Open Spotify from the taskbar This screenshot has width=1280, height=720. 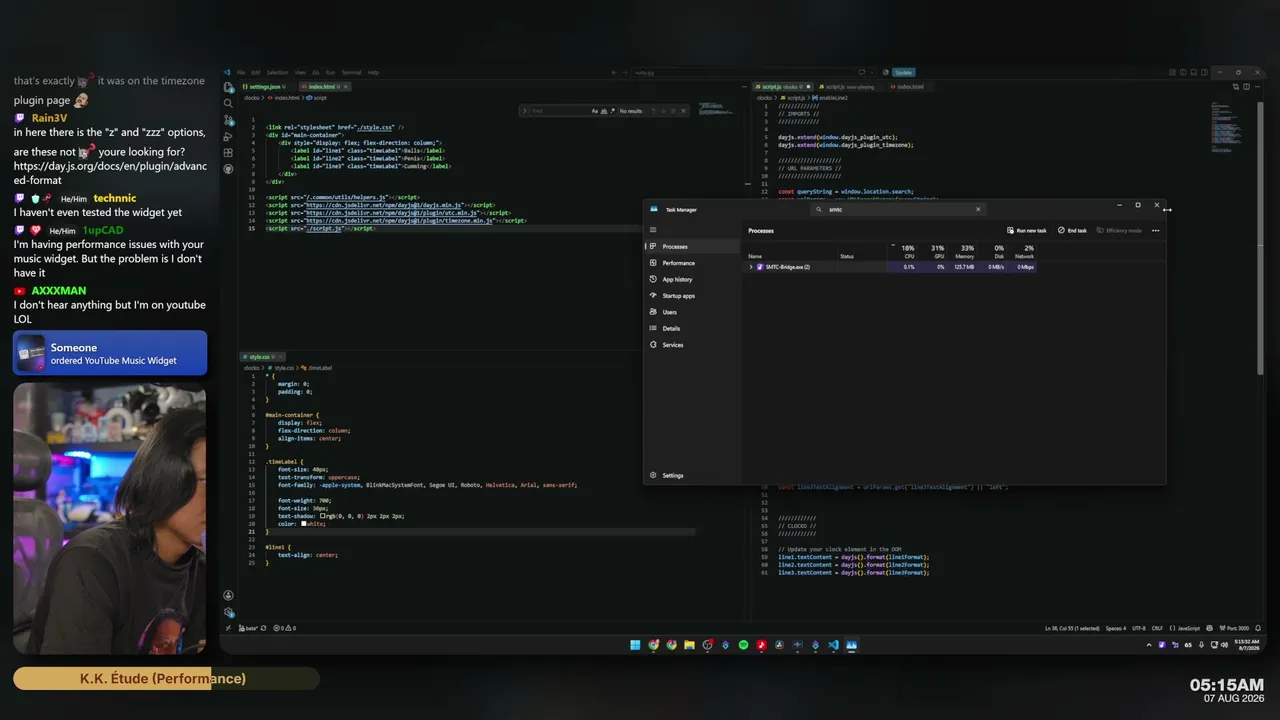(743, 645)
